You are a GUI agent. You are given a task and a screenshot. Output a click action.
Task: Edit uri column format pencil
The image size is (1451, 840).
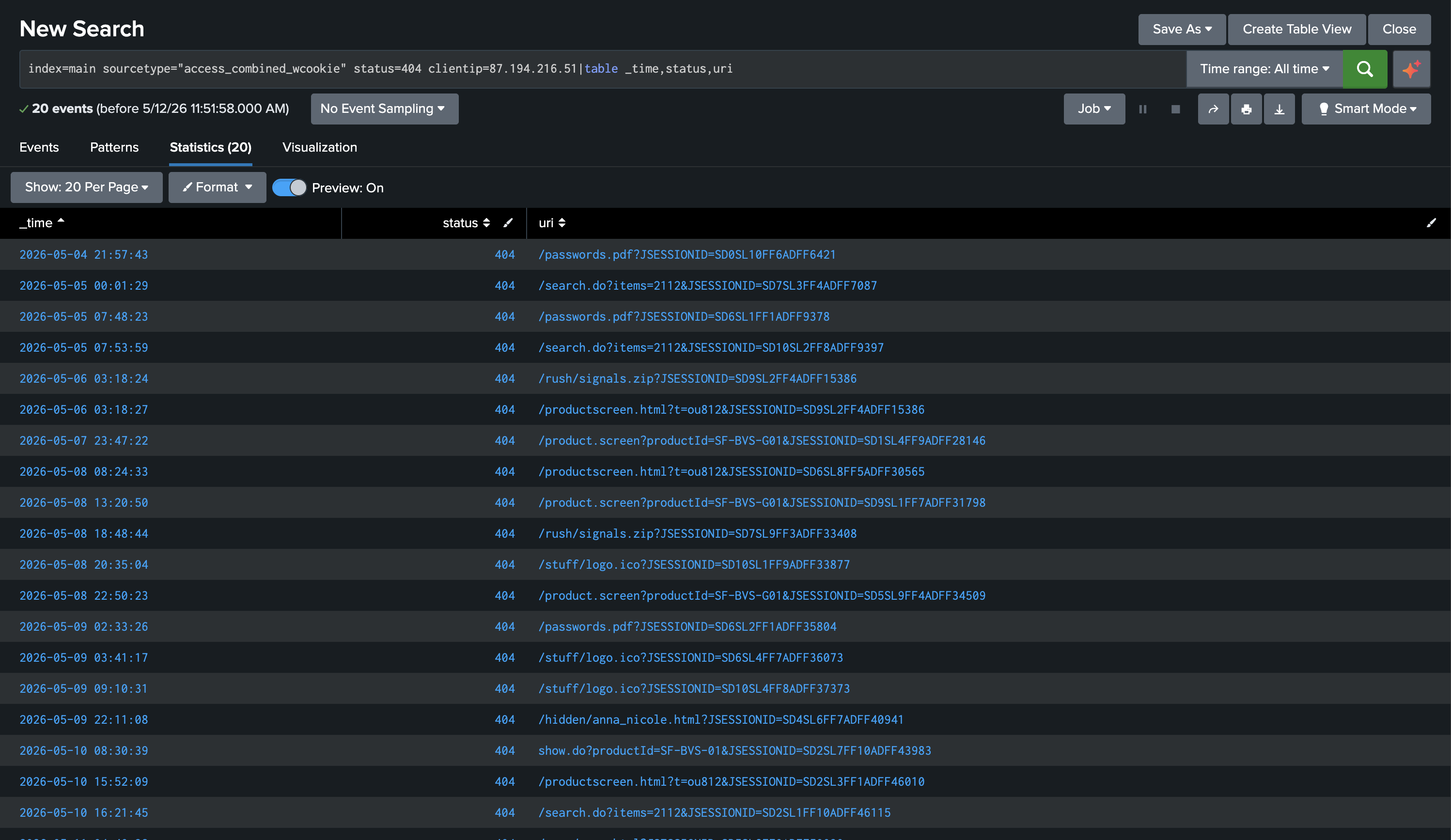pos(1431,223)
